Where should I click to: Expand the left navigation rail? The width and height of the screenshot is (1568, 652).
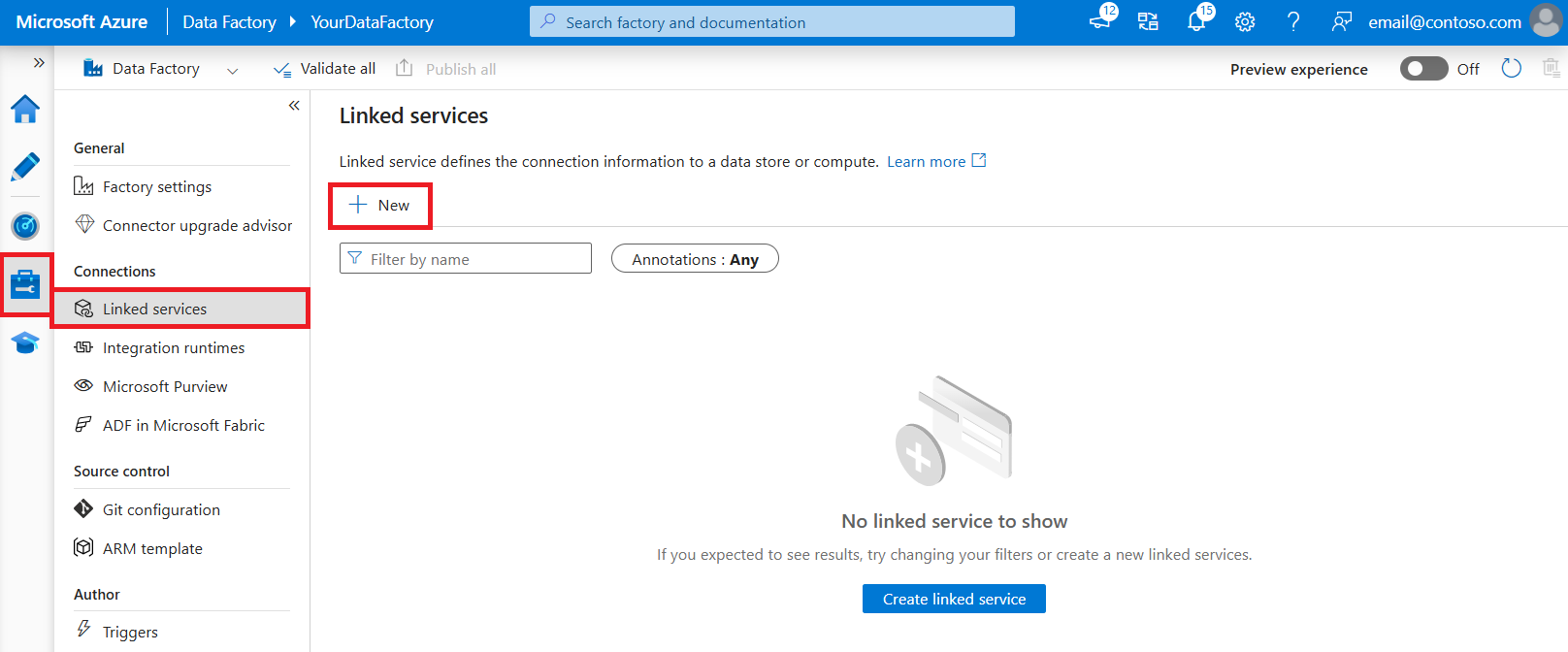(39, 63)
